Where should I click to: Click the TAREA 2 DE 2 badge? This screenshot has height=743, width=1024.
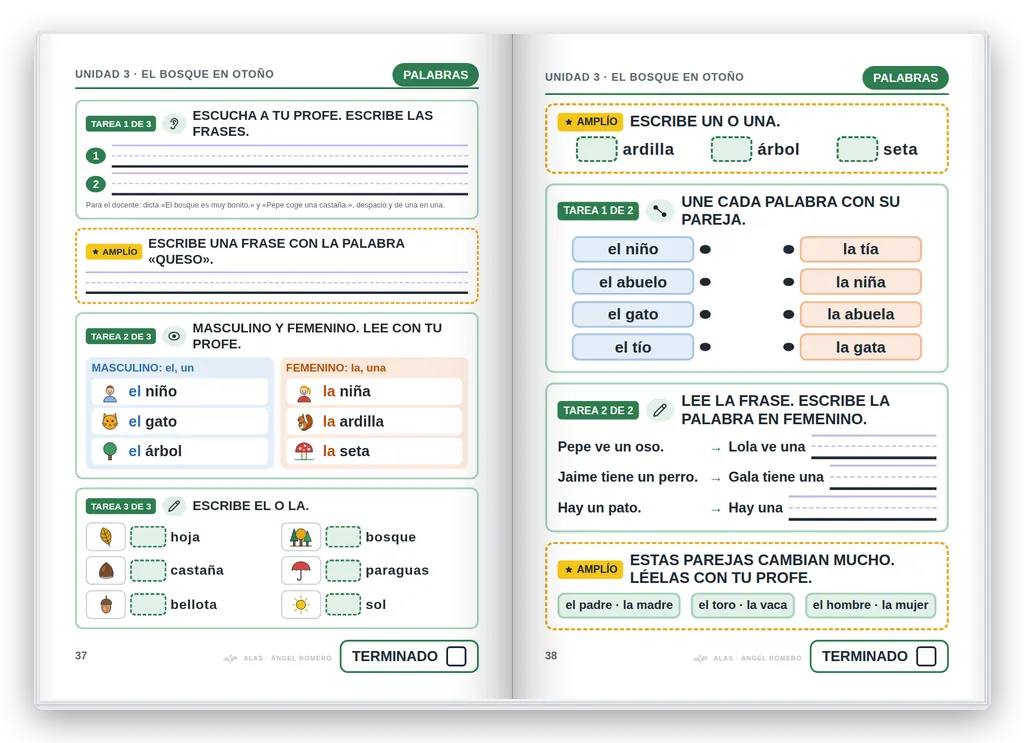(x=598, y=411)
